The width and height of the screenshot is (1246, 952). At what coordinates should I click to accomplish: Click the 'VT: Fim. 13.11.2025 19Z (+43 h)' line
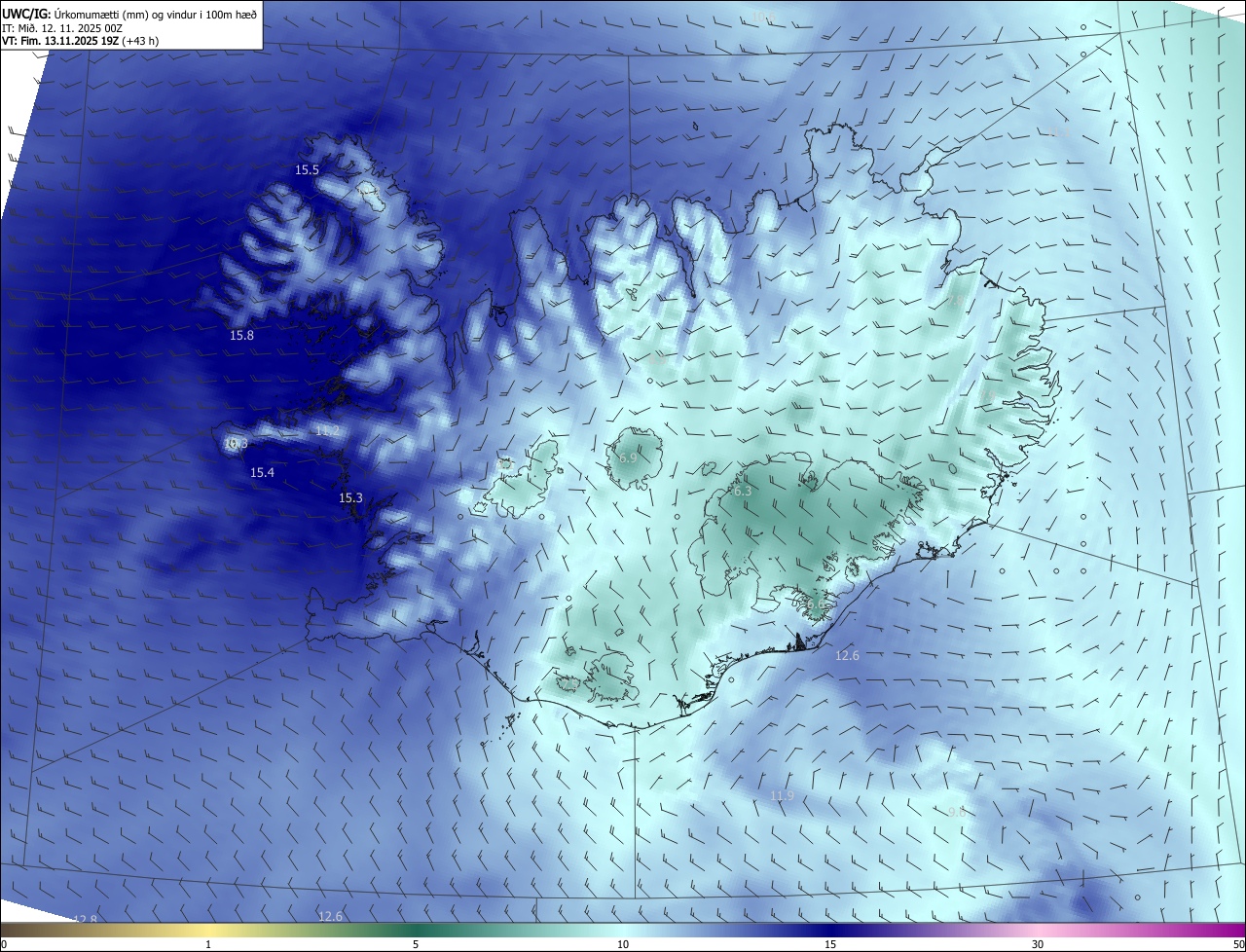click(x=81, y=42)
